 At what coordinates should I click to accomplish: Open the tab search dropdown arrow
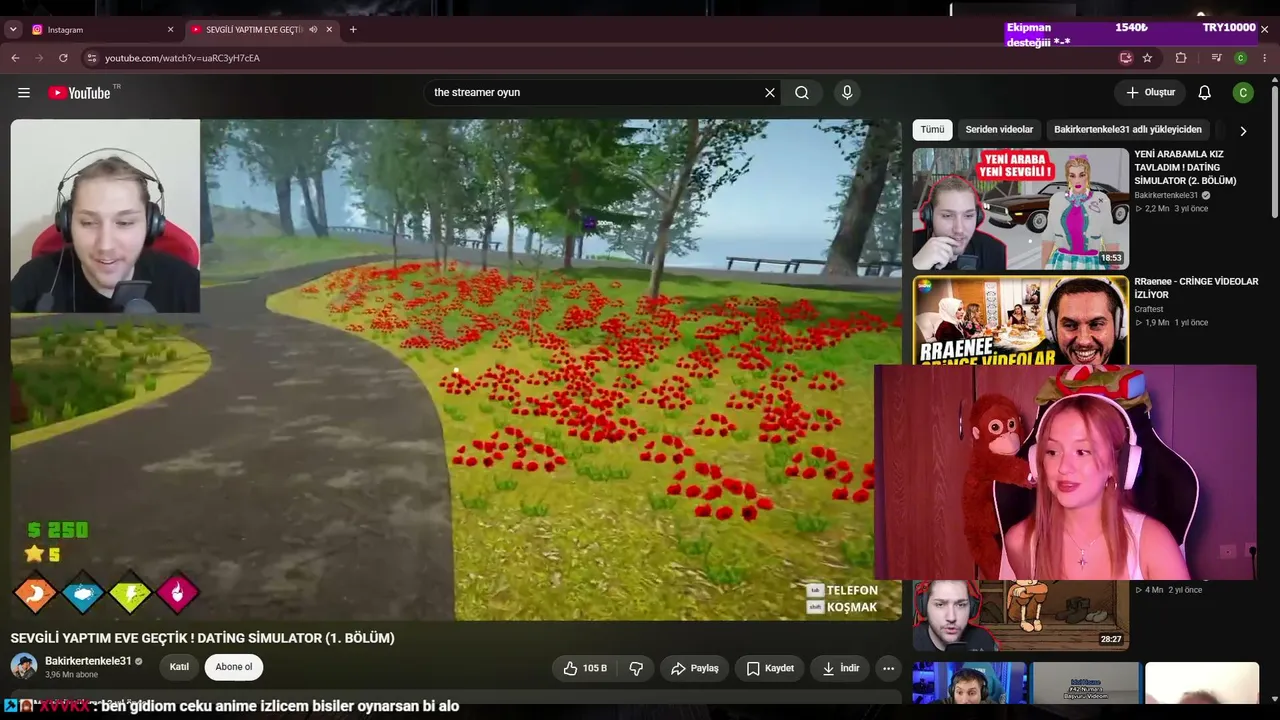(x=13, y=30)
